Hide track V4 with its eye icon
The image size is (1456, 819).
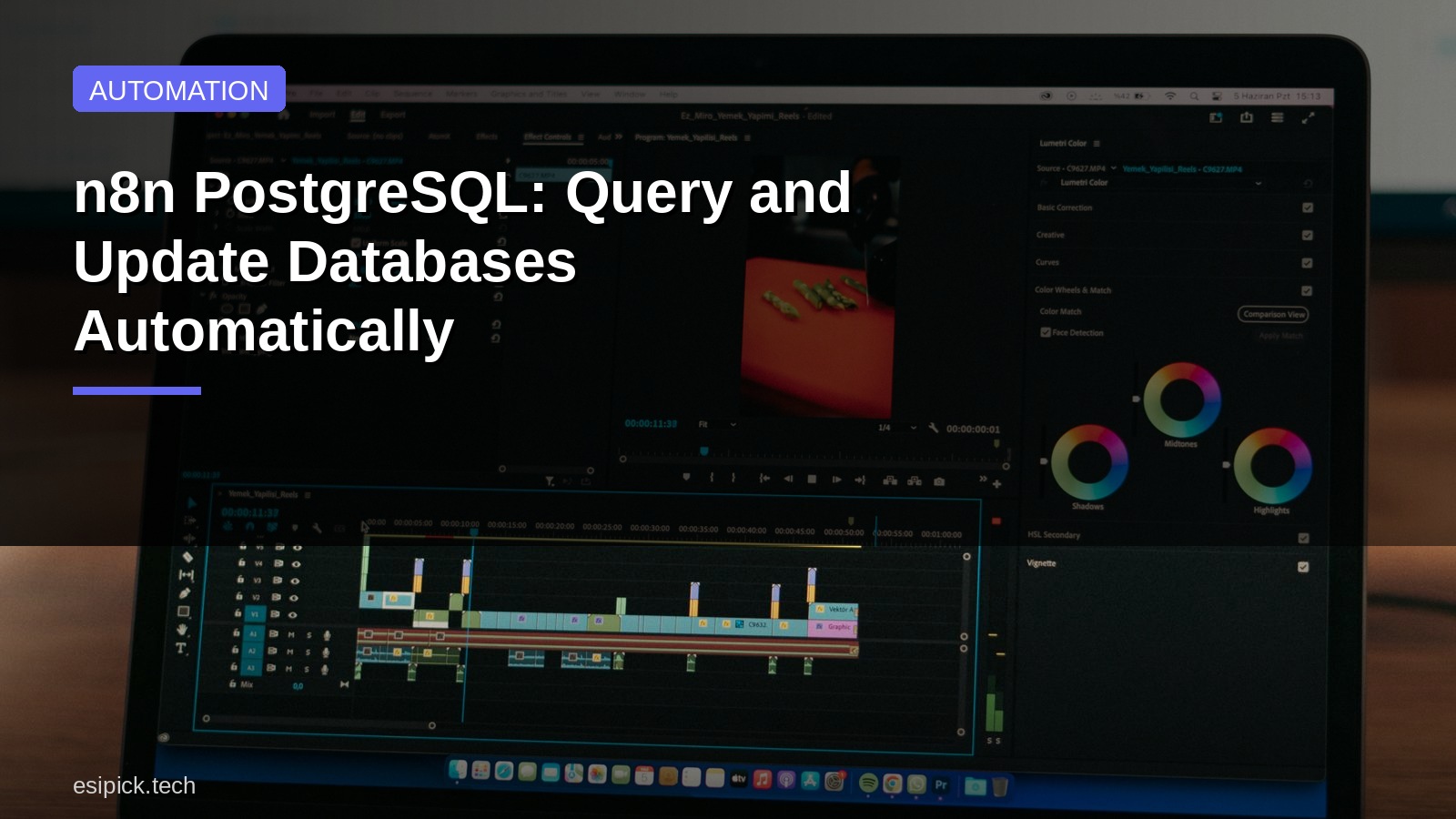point(295,564)
